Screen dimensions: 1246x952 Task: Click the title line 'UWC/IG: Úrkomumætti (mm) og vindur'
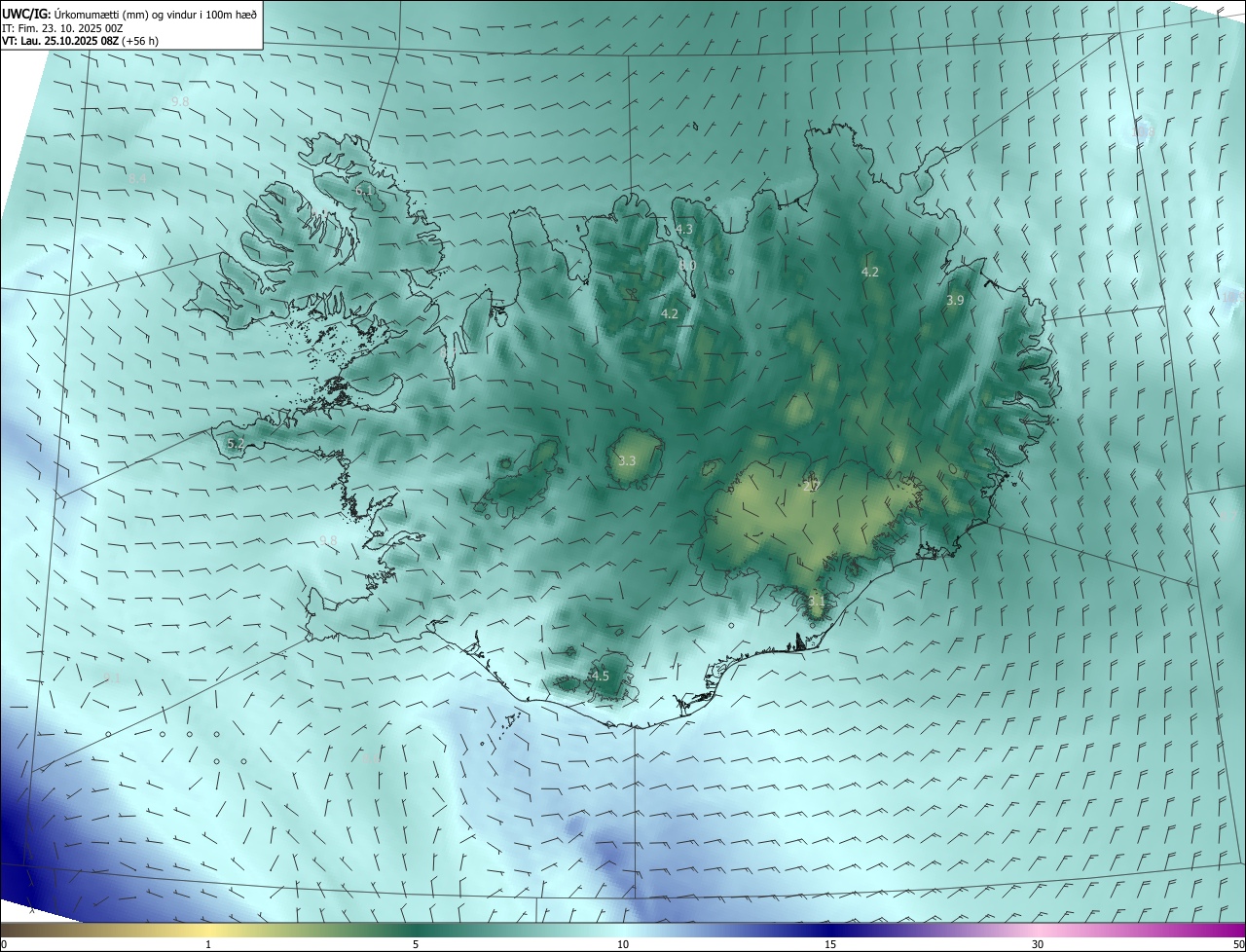(x=129, y=15)
